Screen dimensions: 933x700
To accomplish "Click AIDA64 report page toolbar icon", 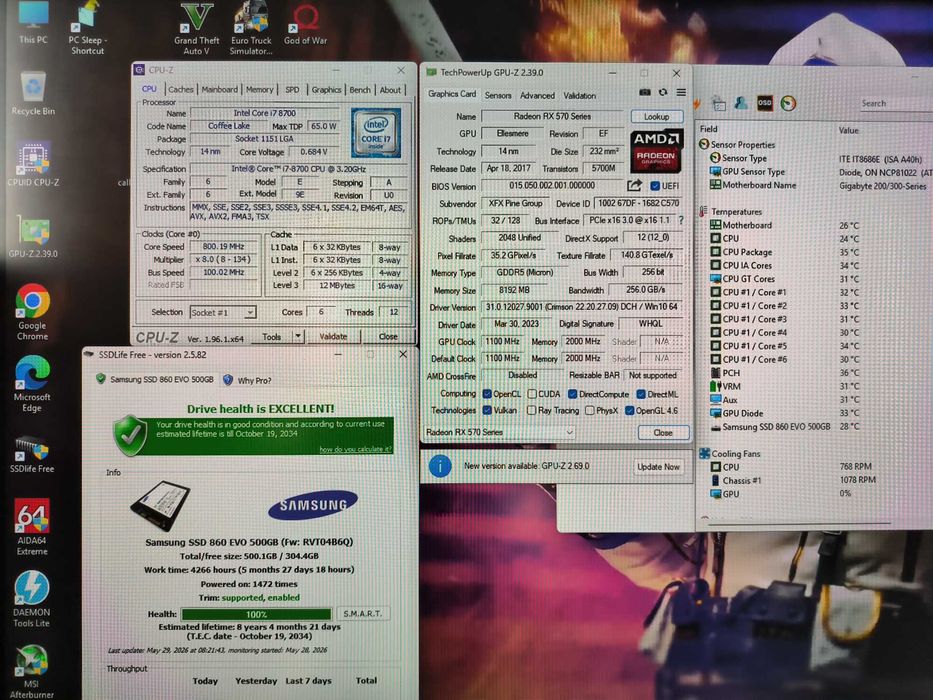I will point(719,104).
